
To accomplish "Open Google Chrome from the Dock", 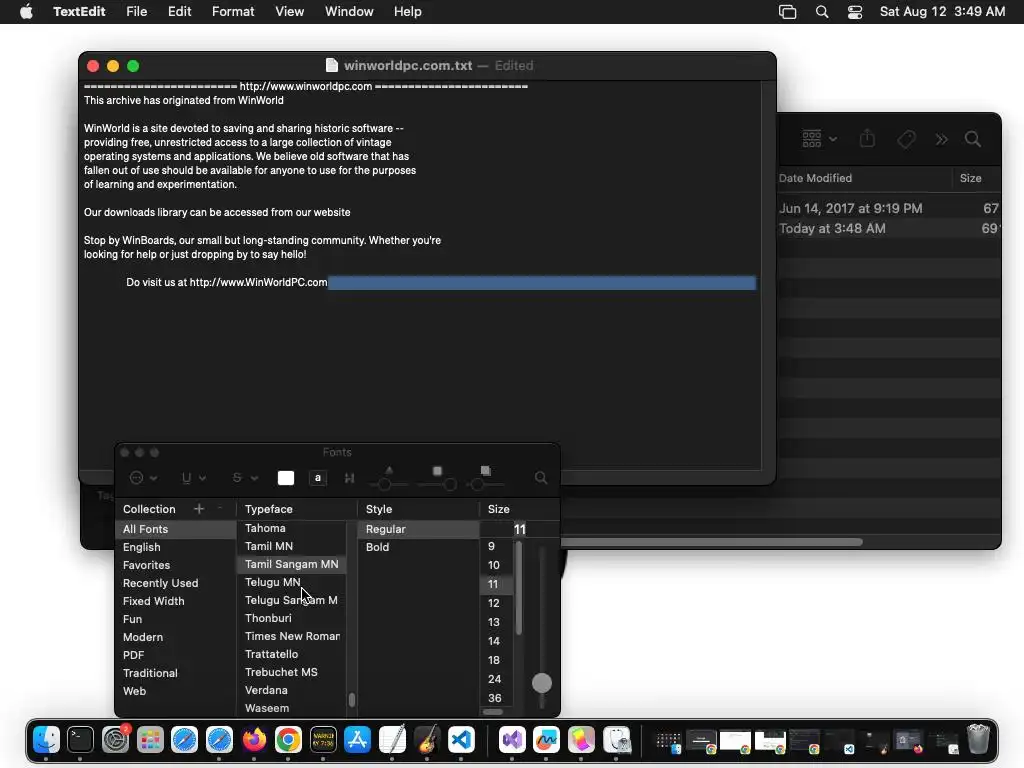I will (288, 740).
